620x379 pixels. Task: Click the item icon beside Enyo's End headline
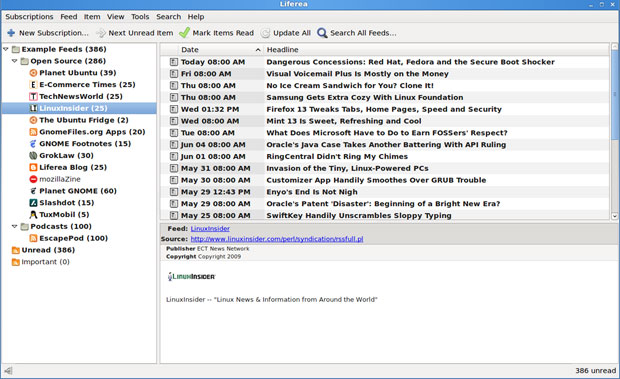(x=174, y=192)
